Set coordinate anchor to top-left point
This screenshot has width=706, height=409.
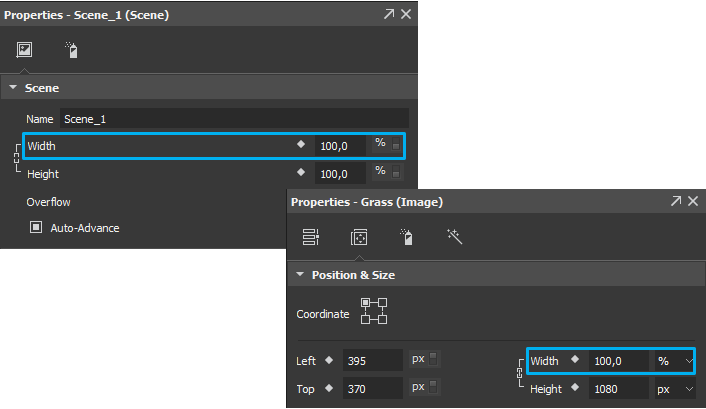click(365, 302)
